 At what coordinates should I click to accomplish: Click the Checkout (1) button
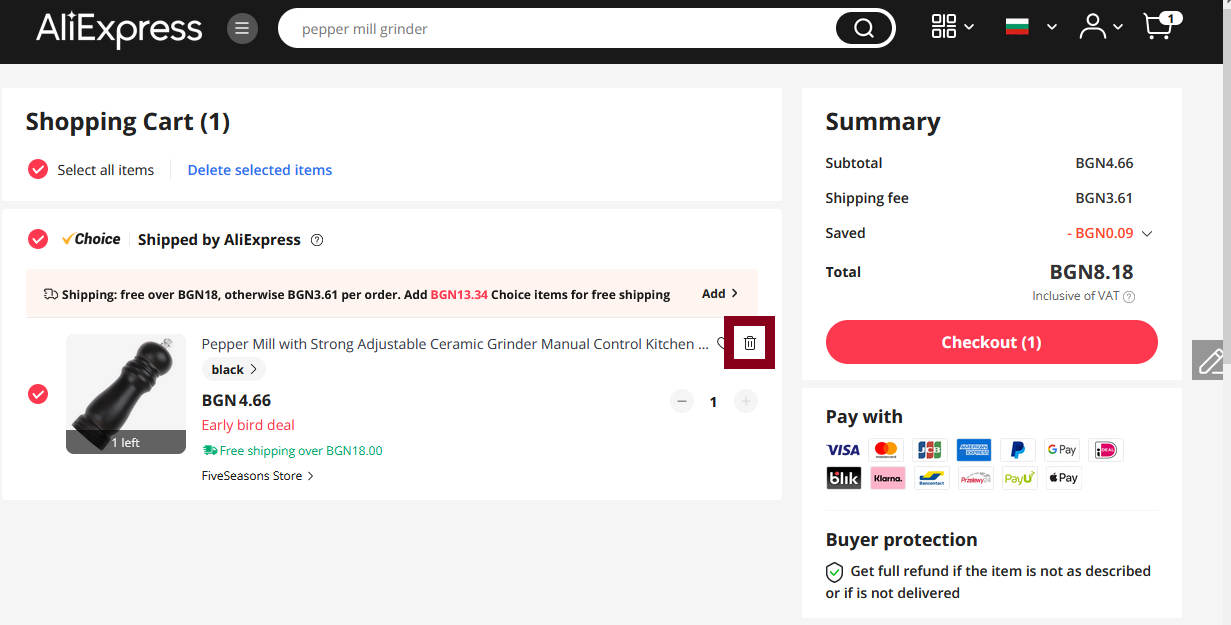coord(991,342)
